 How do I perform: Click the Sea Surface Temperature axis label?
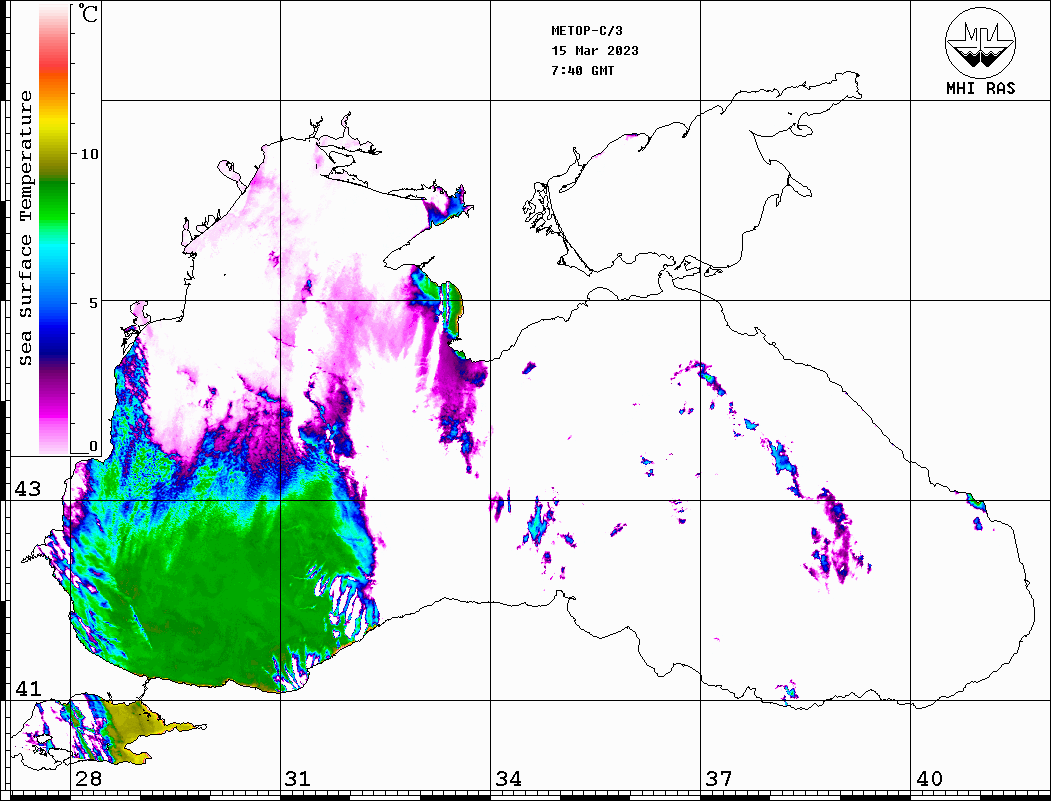pos(25,228)
